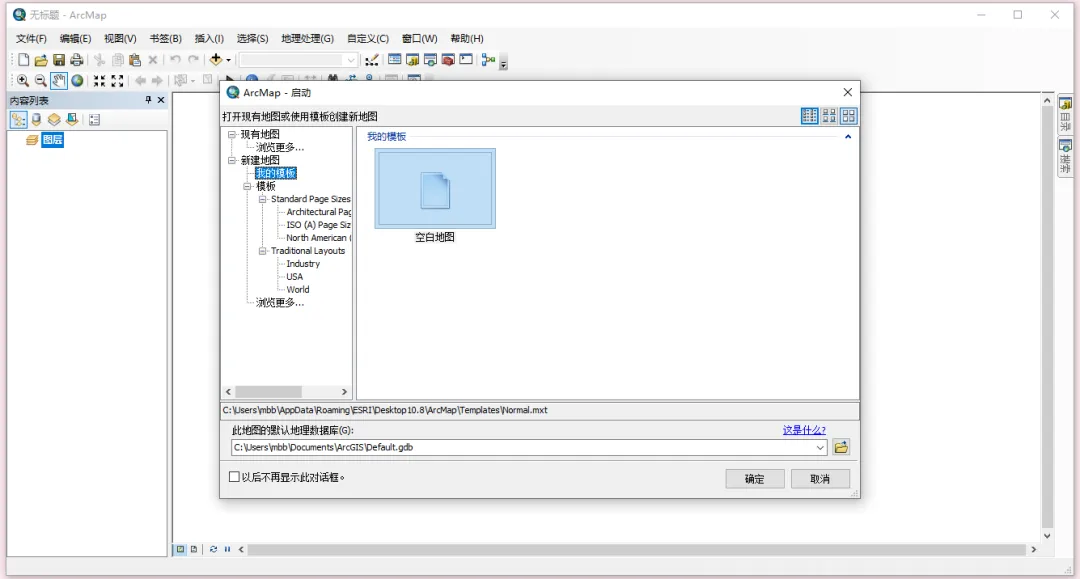Click the Redo arrow icon
Viewport: 1080px width, 579px height.
194,60
